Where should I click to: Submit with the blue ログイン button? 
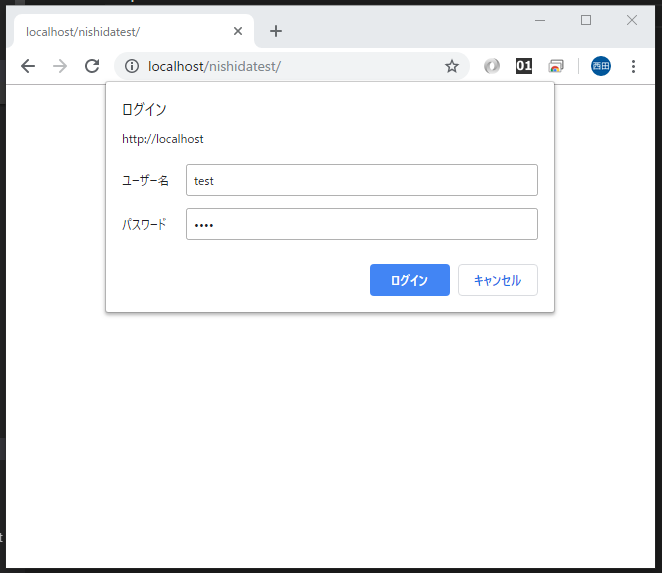click(410, 280)
